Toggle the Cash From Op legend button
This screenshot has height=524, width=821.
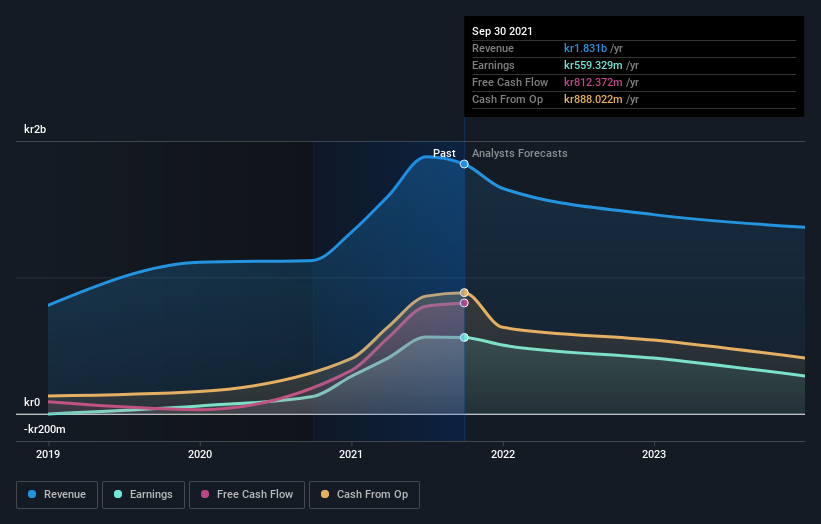coord(364,495)
